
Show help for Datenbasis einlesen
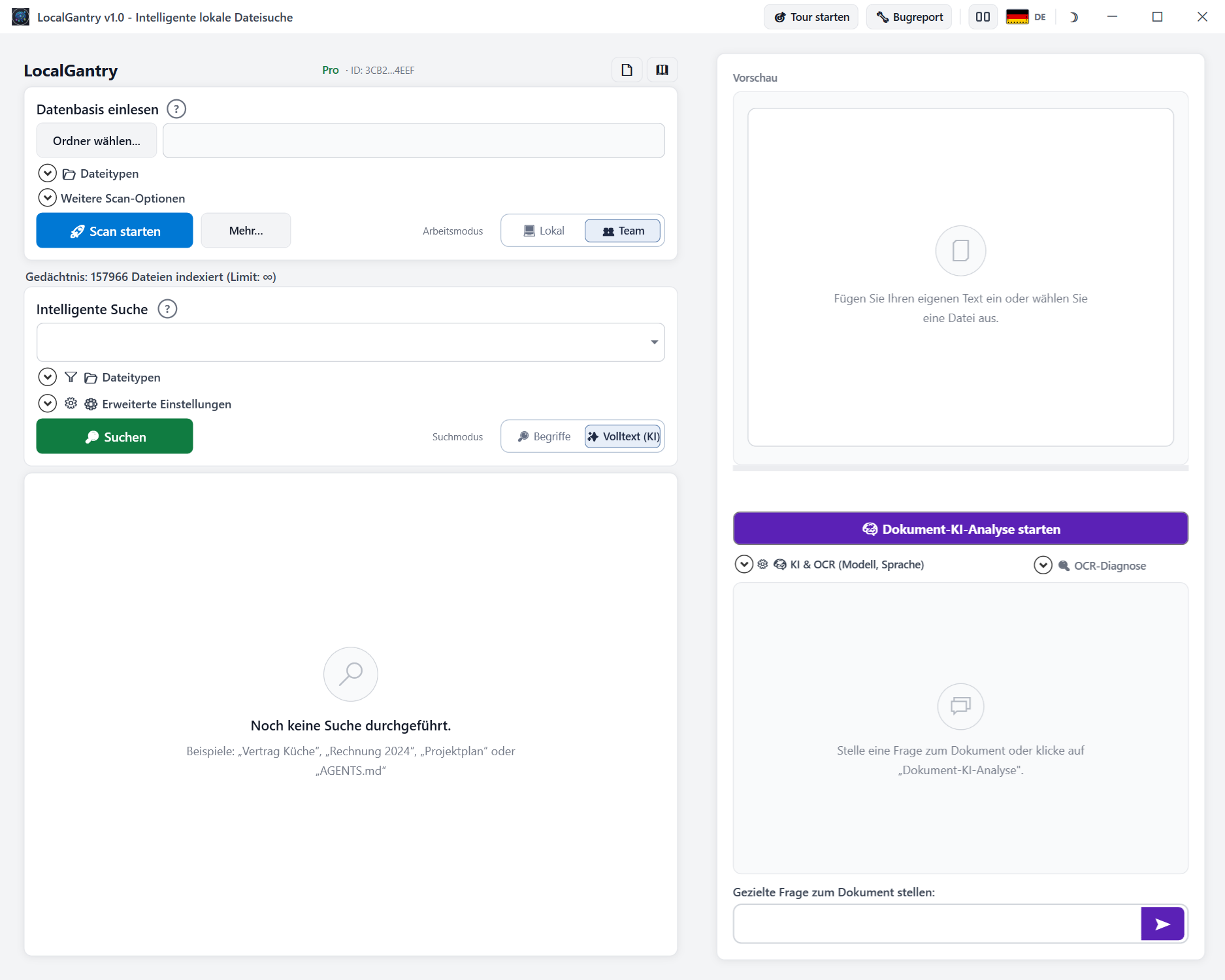[176, 109]
